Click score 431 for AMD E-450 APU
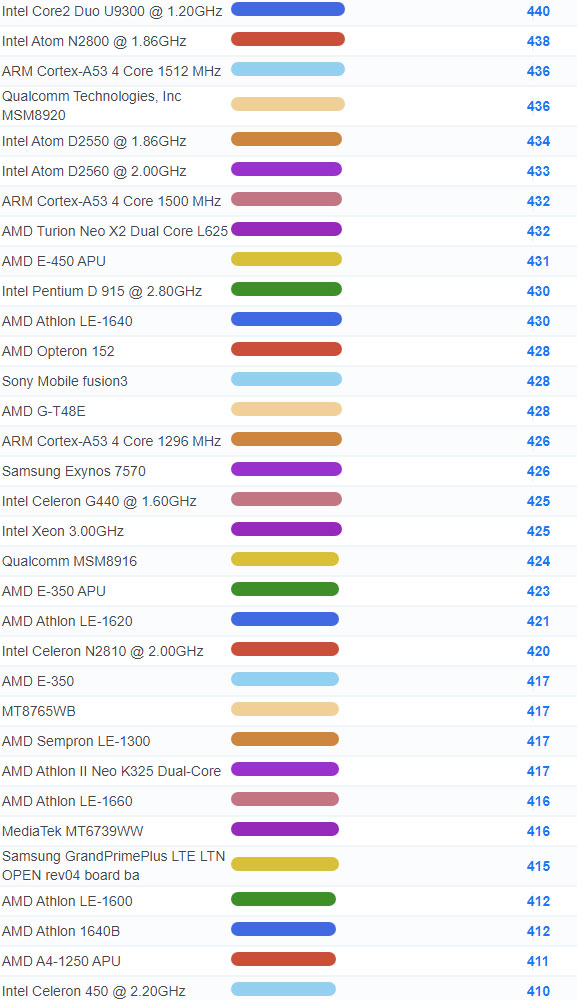This screenshot has width=577, height=1000. pyautogui.click(x=538, y=261)
